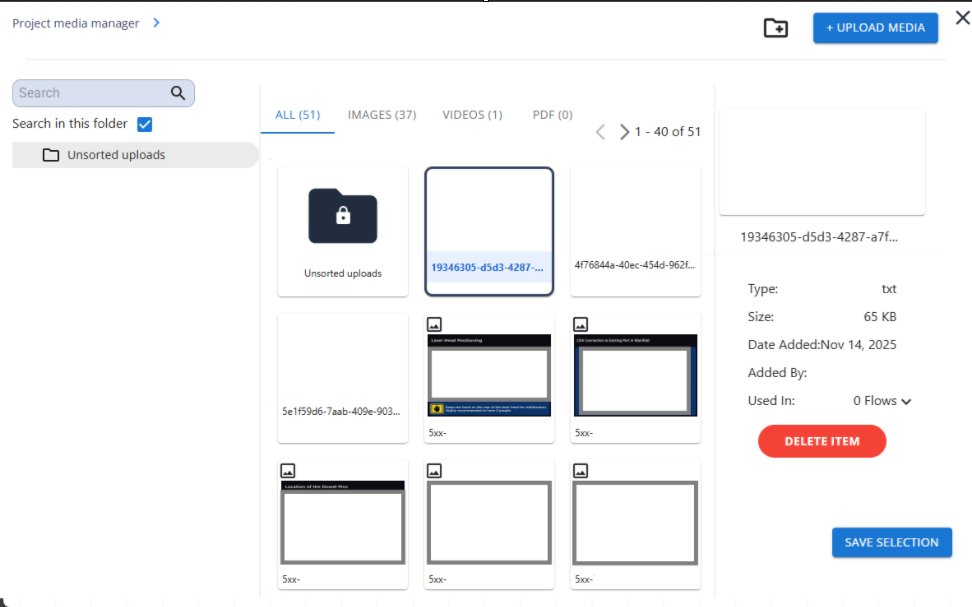Select the 4f76844a file thumbnail

pyautogui.click(x=635, y=230)
